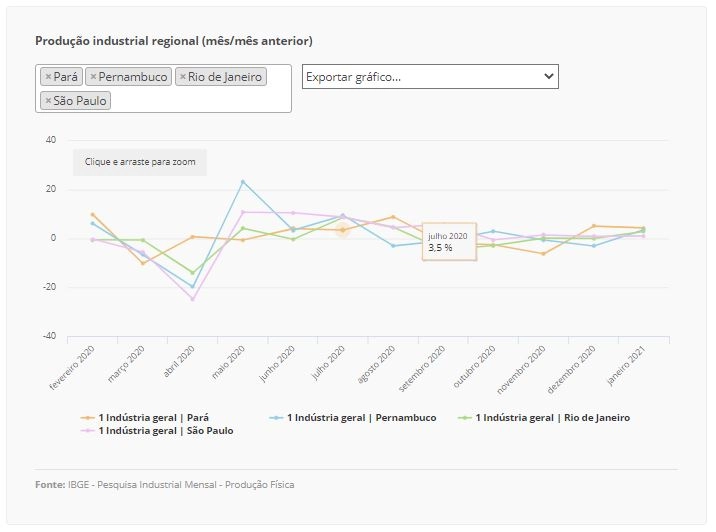Select São Paulo lowest point at abril 2020
Image resolution: width=716 pixels, height=532 pixels.
point(193,300)
